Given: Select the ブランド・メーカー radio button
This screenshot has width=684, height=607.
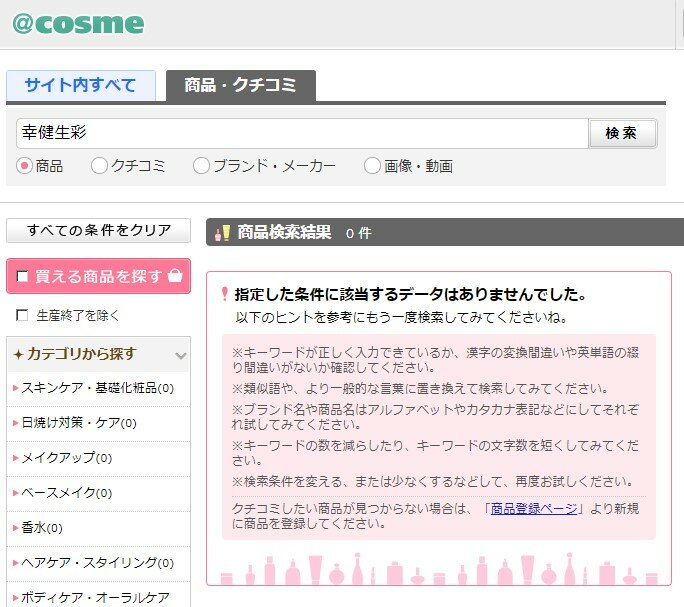Looking at the screenshot, I should click(x=201, y=166).
